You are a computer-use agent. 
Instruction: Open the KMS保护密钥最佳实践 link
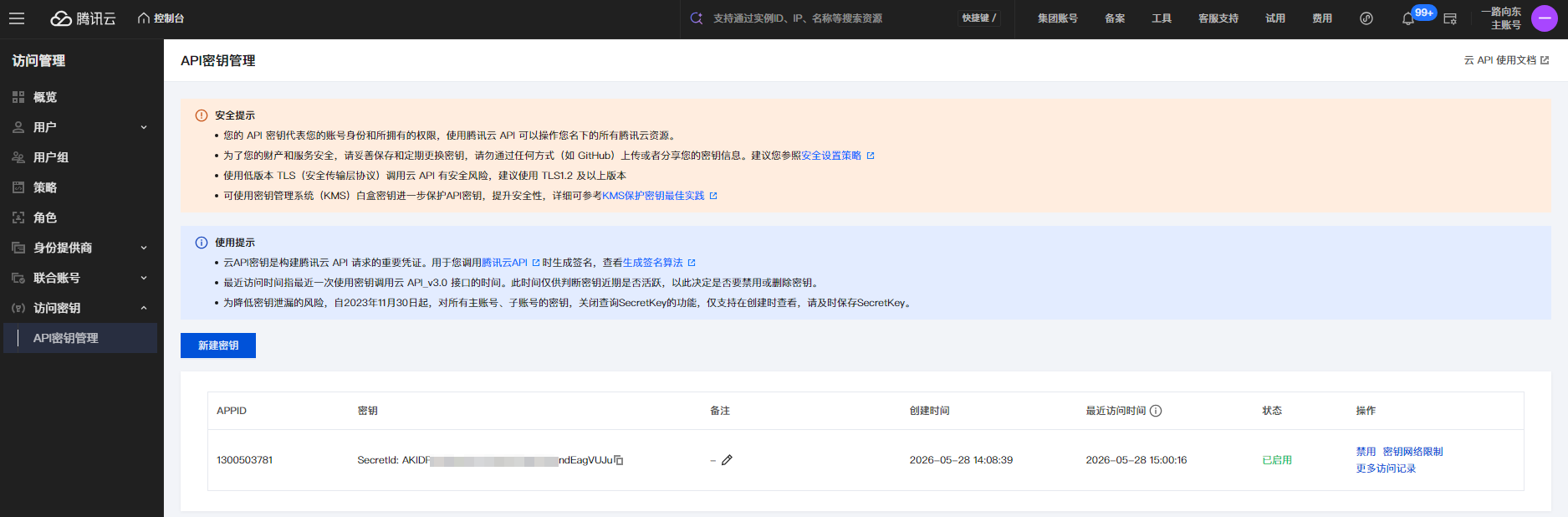(659, 196)
